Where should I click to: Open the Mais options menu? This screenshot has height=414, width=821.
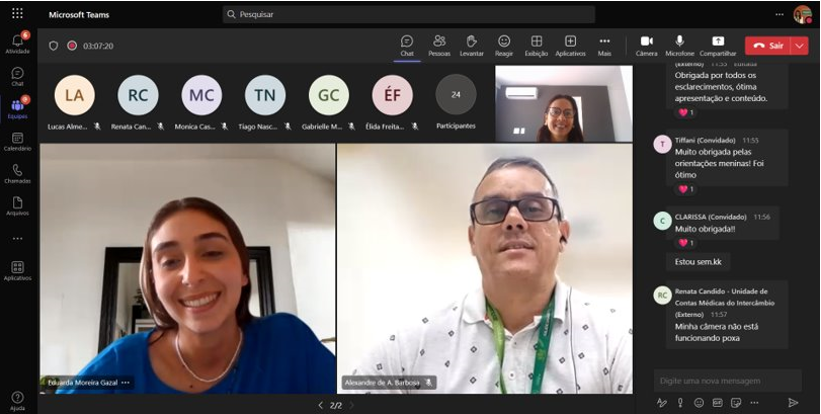[x=604, y=44]
